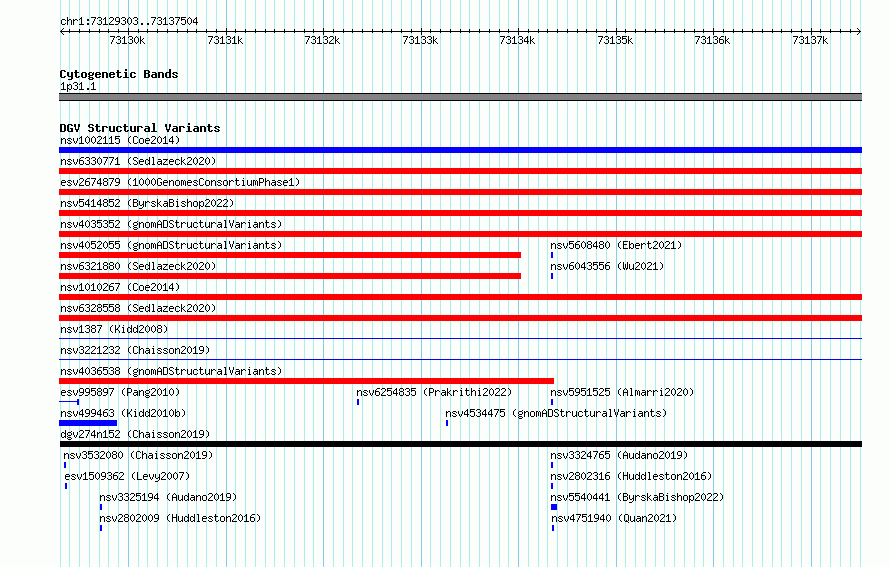The image size is (890, 567).
Task: Click dgv274n152 (Chaisson2019) label
Action: [135, 434]
